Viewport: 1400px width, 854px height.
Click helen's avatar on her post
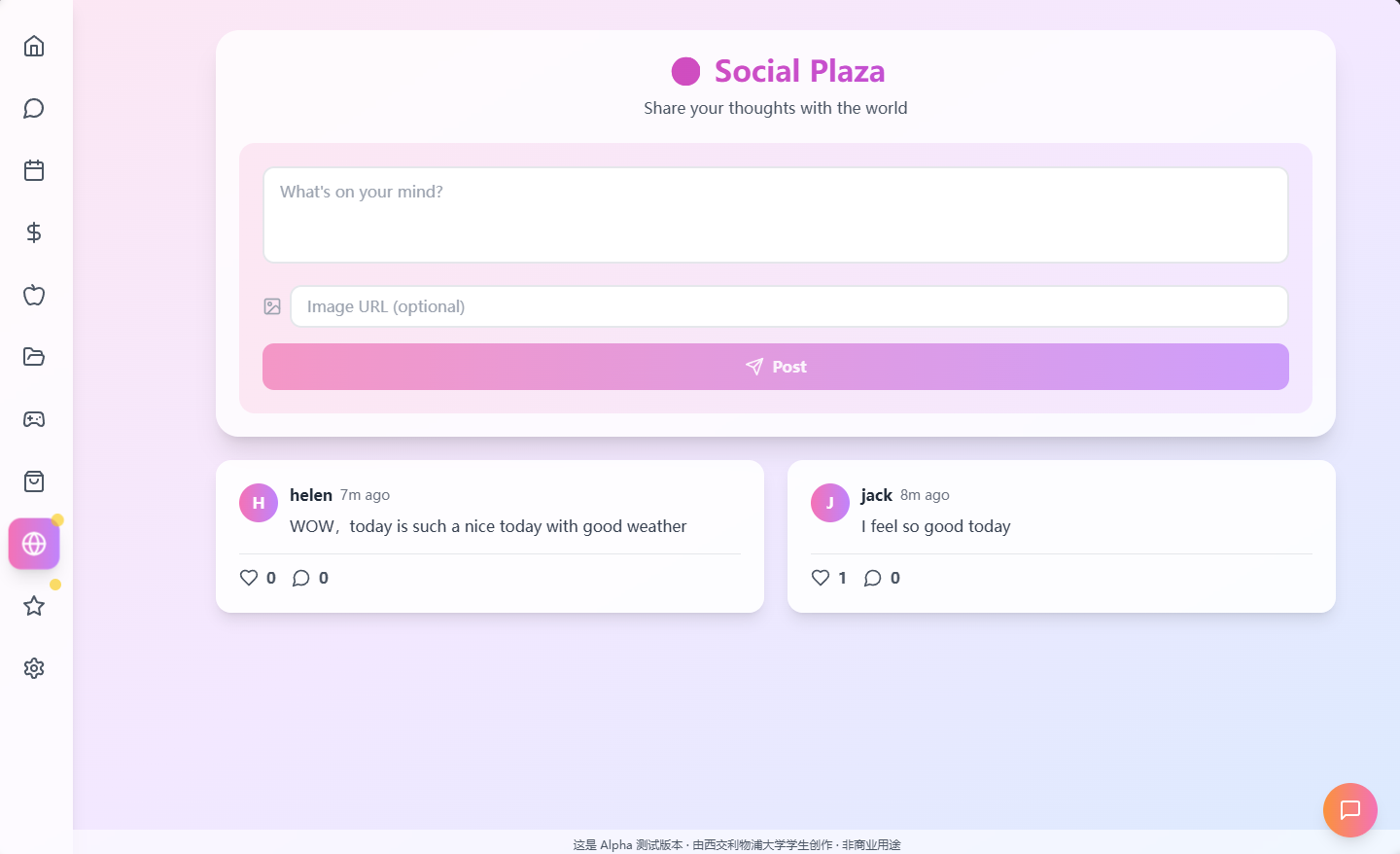(x=259, y=503)
